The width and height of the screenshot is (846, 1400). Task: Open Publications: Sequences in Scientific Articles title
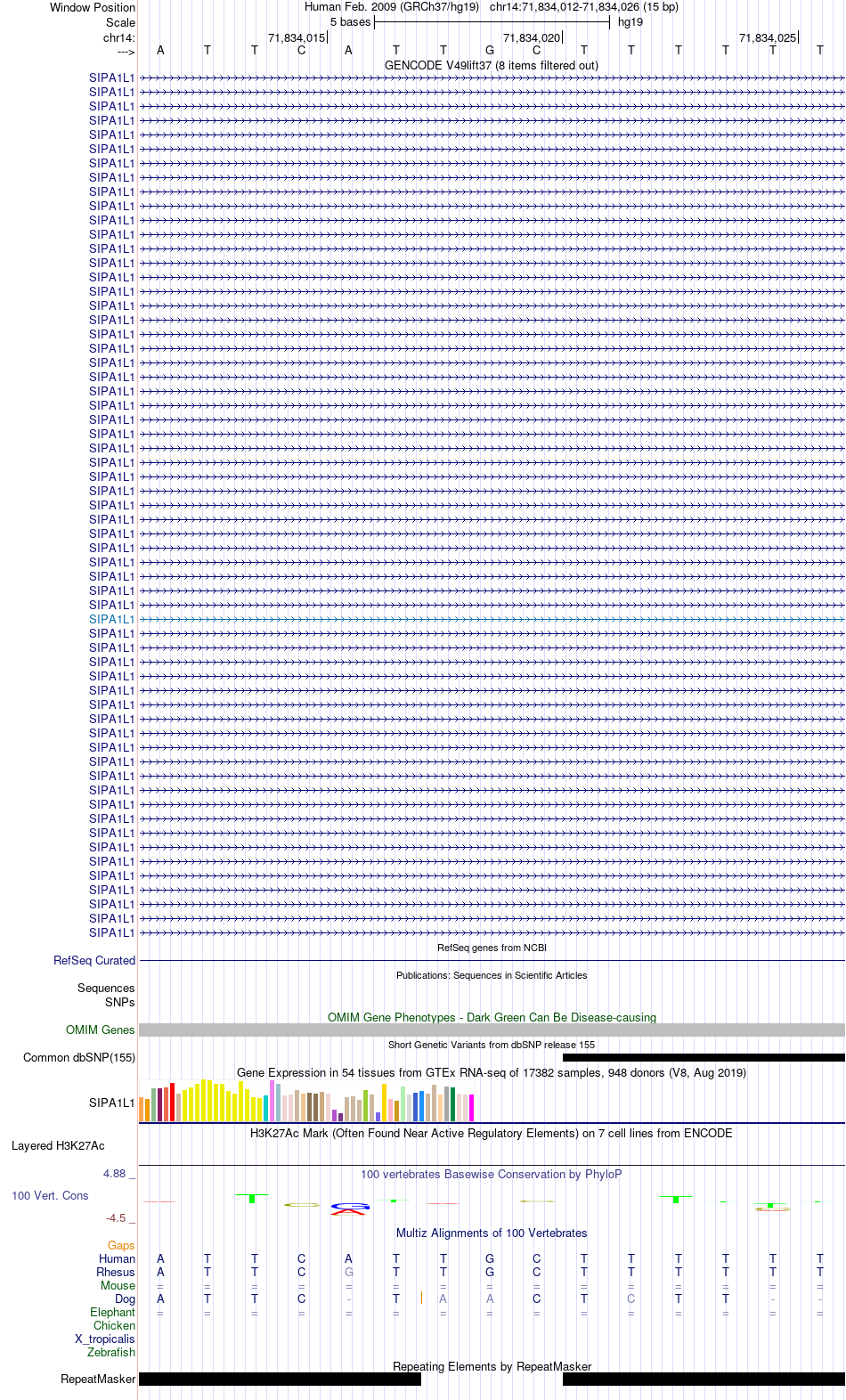coord(492,975)
